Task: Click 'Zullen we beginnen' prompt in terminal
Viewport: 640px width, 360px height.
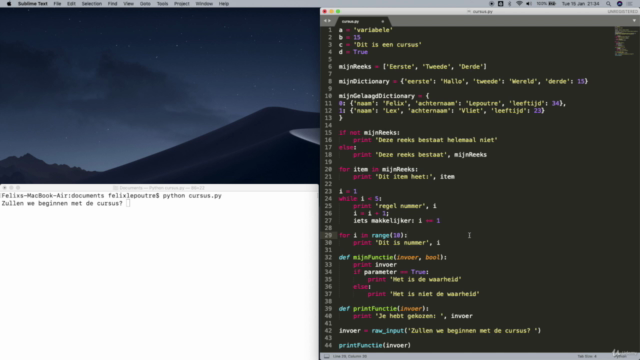Action: 62,203
